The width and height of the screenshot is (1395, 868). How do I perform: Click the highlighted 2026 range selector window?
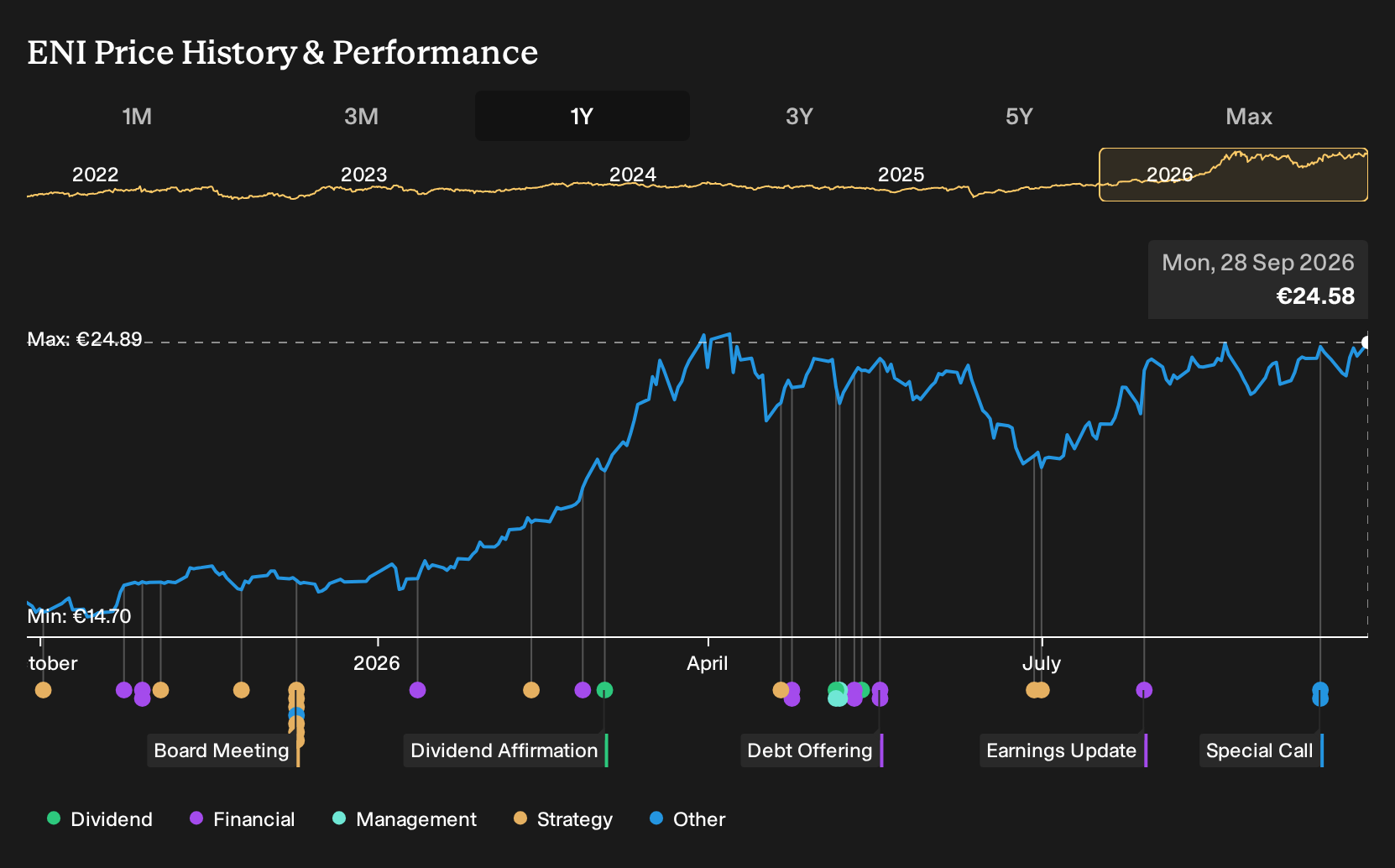(x=1234, y=175)
